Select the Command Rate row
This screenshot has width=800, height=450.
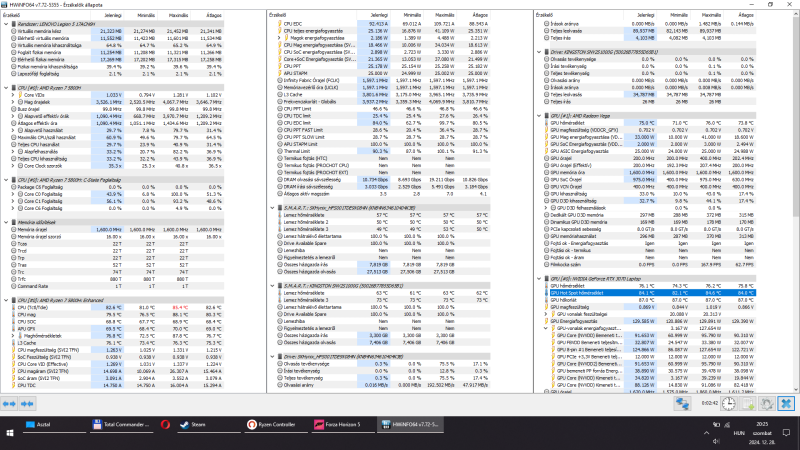click(116, 286)
